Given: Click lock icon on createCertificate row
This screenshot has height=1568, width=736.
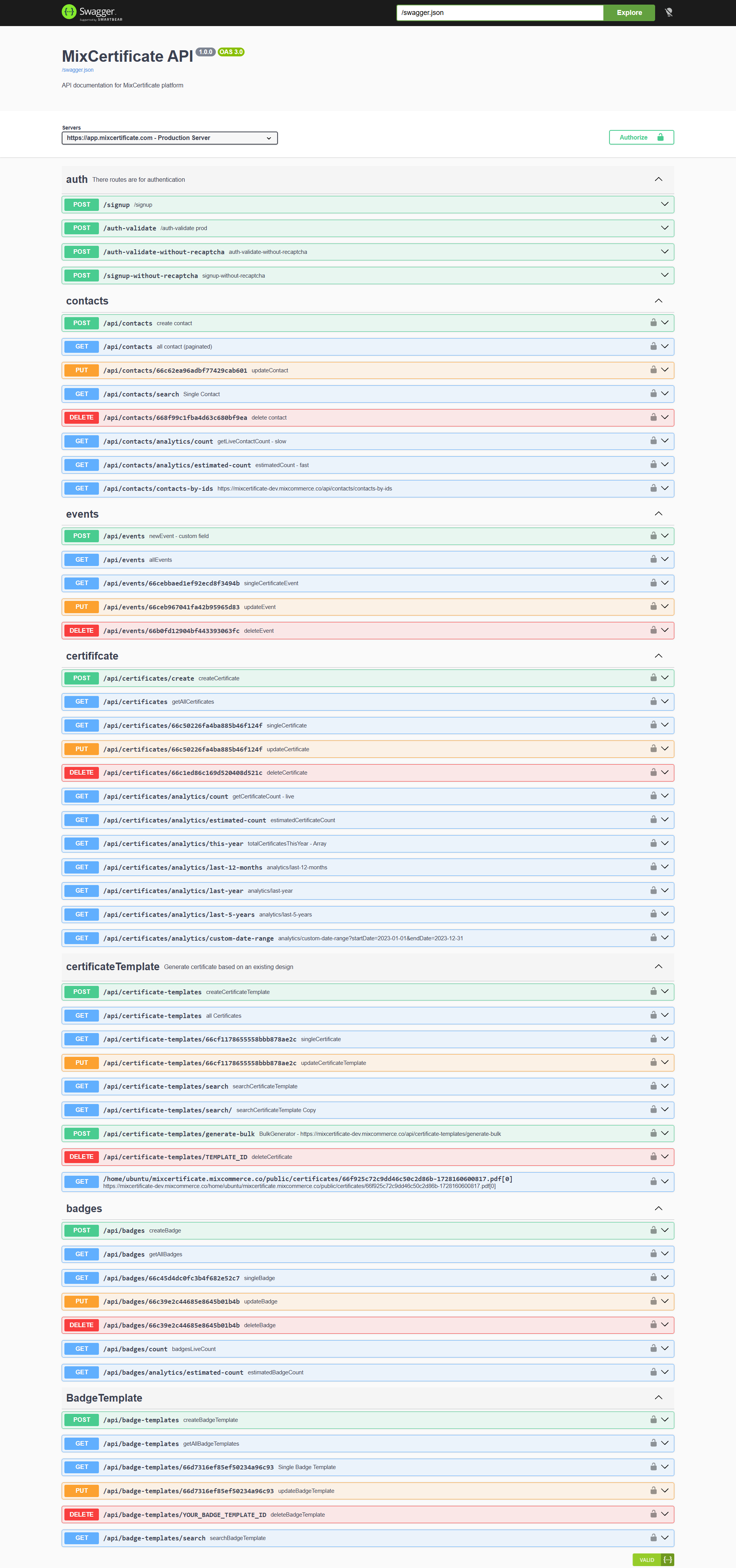Looking at the screenshot, I should (653, 678).
